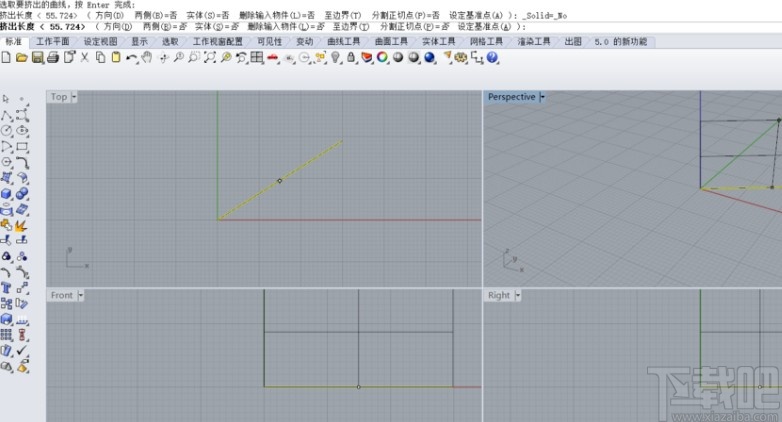Viewport: 782px width, 422px height.
Task: Click the rectangular Array grid icon
Action: pos(6,335)
